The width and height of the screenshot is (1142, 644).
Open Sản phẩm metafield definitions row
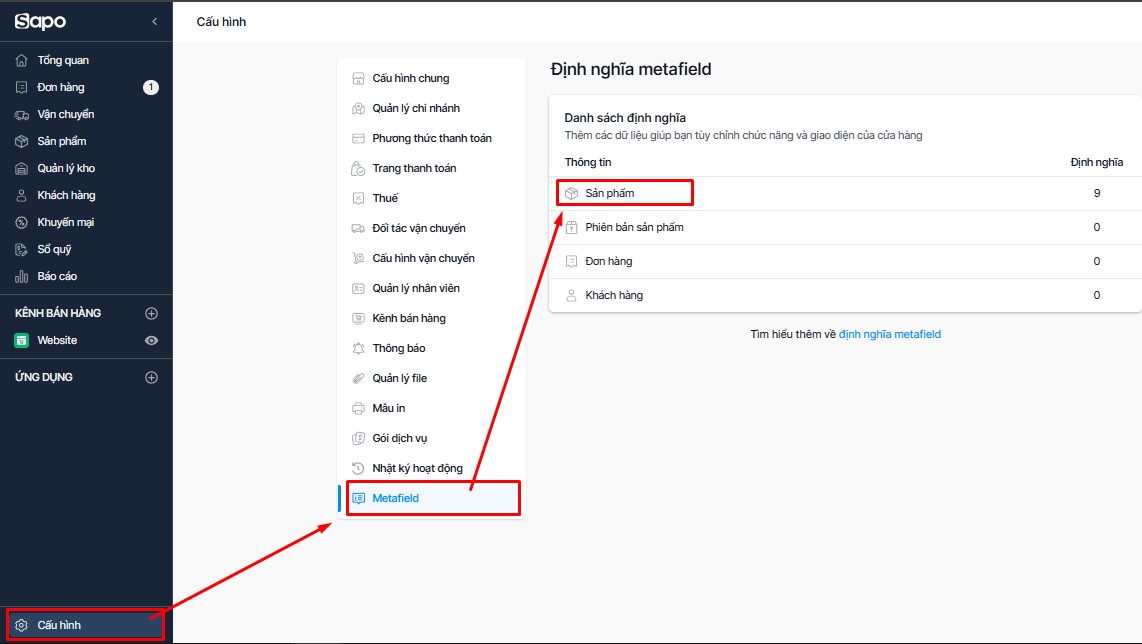(845, 193)
